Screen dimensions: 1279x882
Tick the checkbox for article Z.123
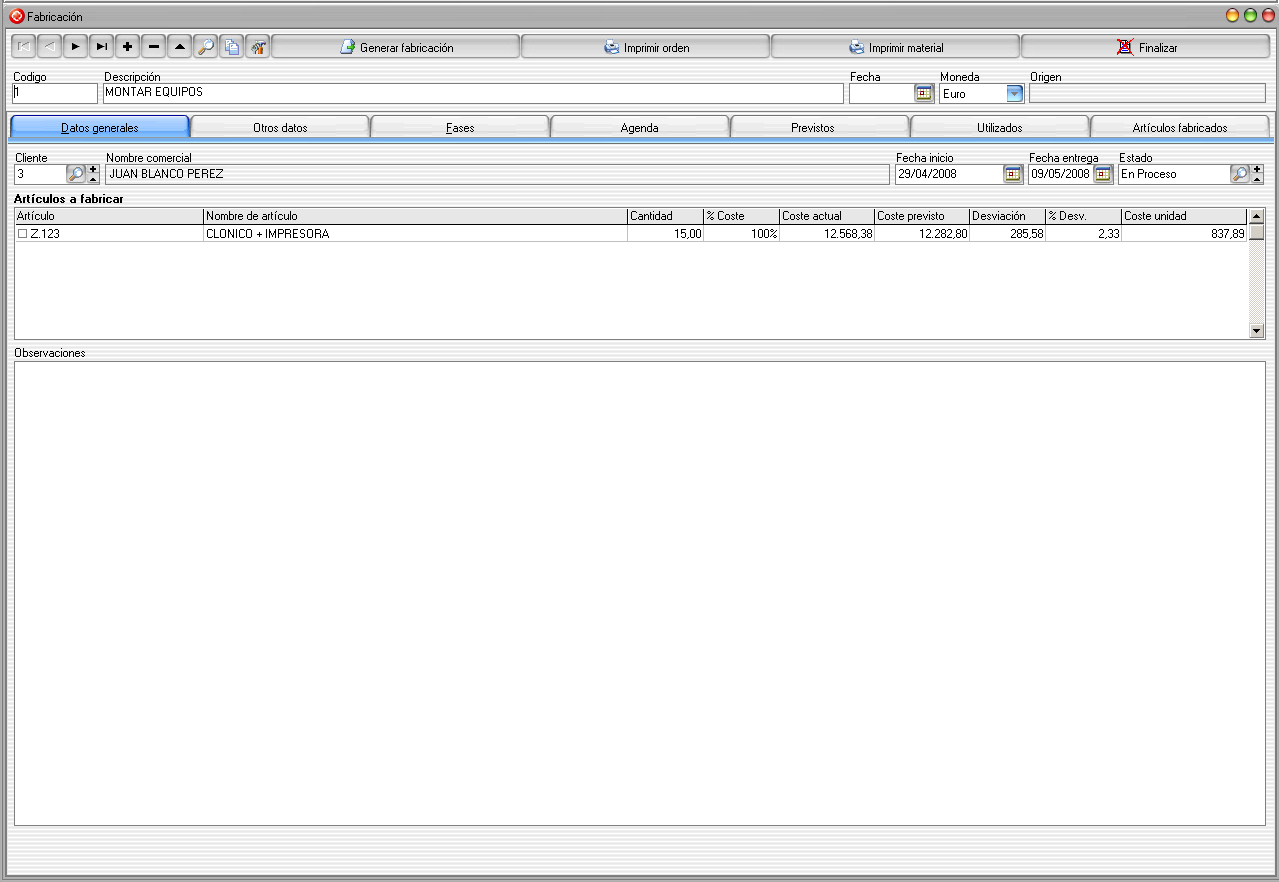[x=22, y=234]
